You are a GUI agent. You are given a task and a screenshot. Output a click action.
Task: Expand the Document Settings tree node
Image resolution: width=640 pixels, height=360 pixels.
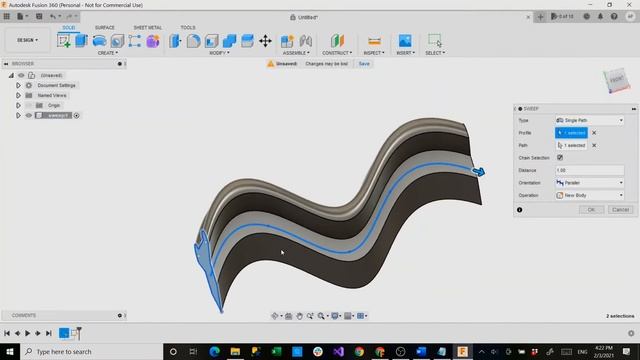(x=18, y=85)
